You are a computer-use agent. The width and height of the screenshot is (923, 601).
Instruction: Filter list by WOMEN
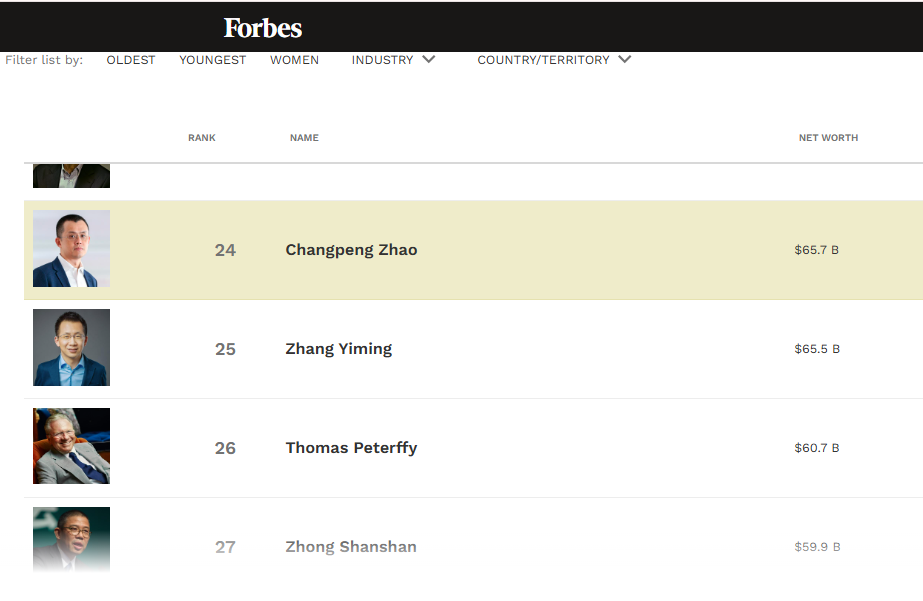click(294, 60)
